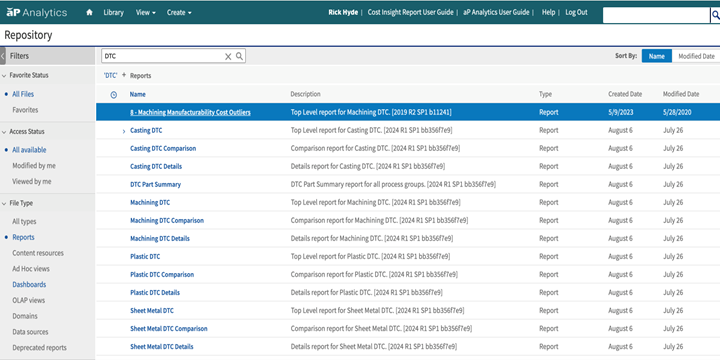720x360 pixels.
Task: Open Machining DTC Comparison report
Action: coord(167,220)
